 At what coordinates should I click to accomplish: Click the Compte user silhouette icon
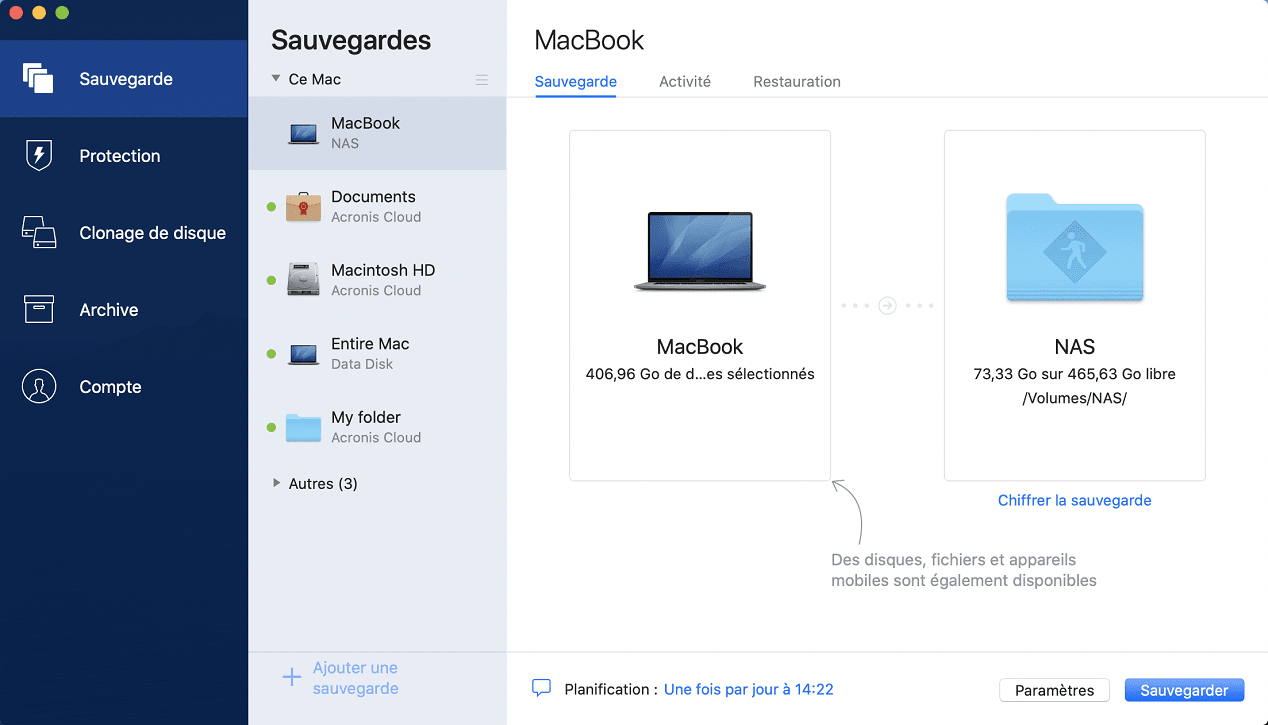point(38,386)
